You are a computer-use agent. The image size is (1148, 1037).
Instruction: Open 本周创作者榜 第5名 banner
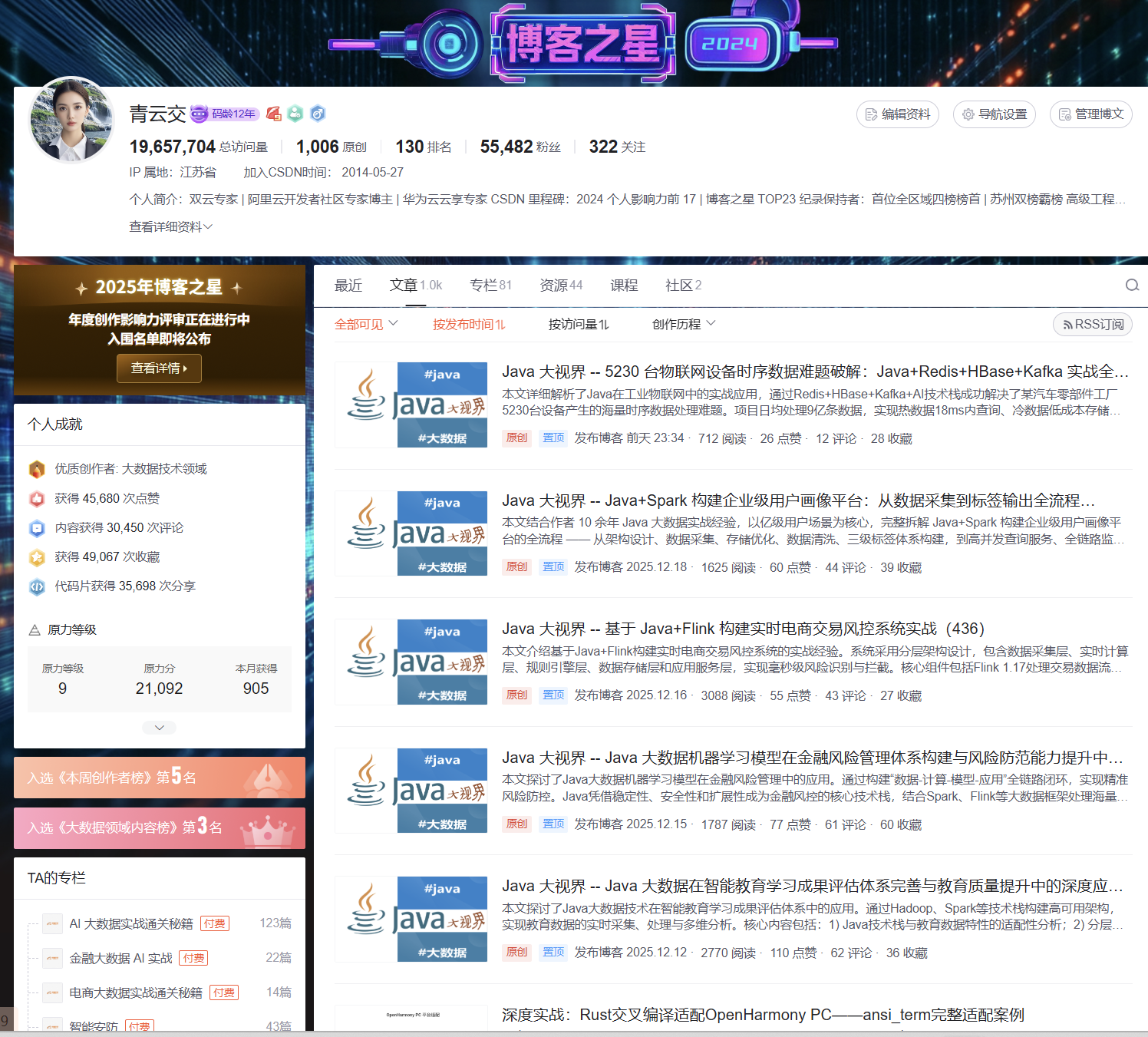160,778
